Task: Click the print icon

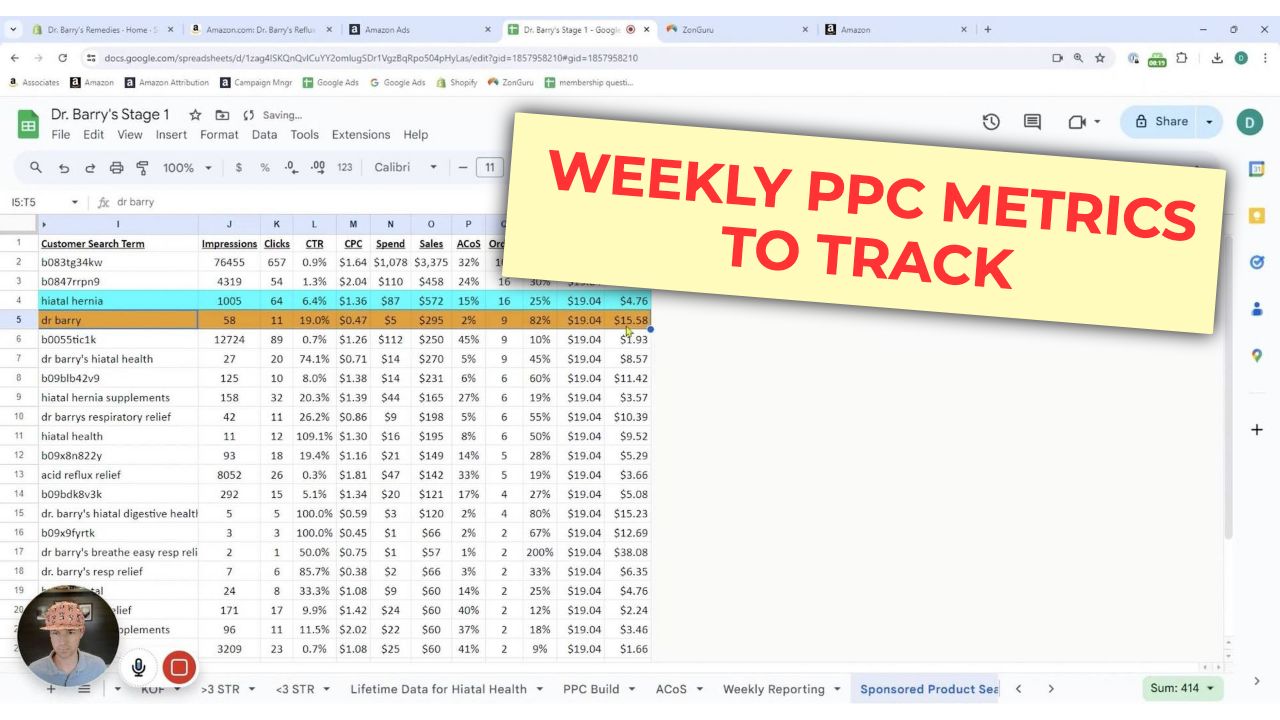Action: pos(116,168)
